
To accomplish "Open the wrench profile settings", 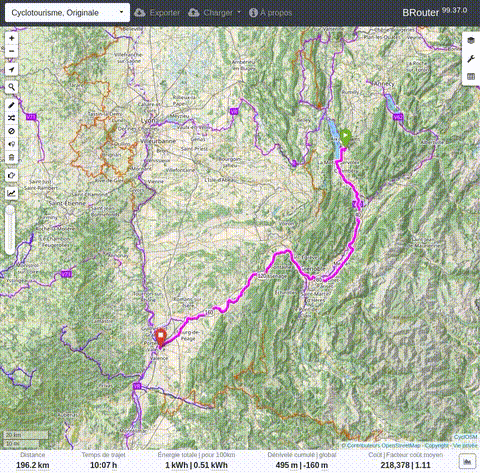I will tap(471, 59).
